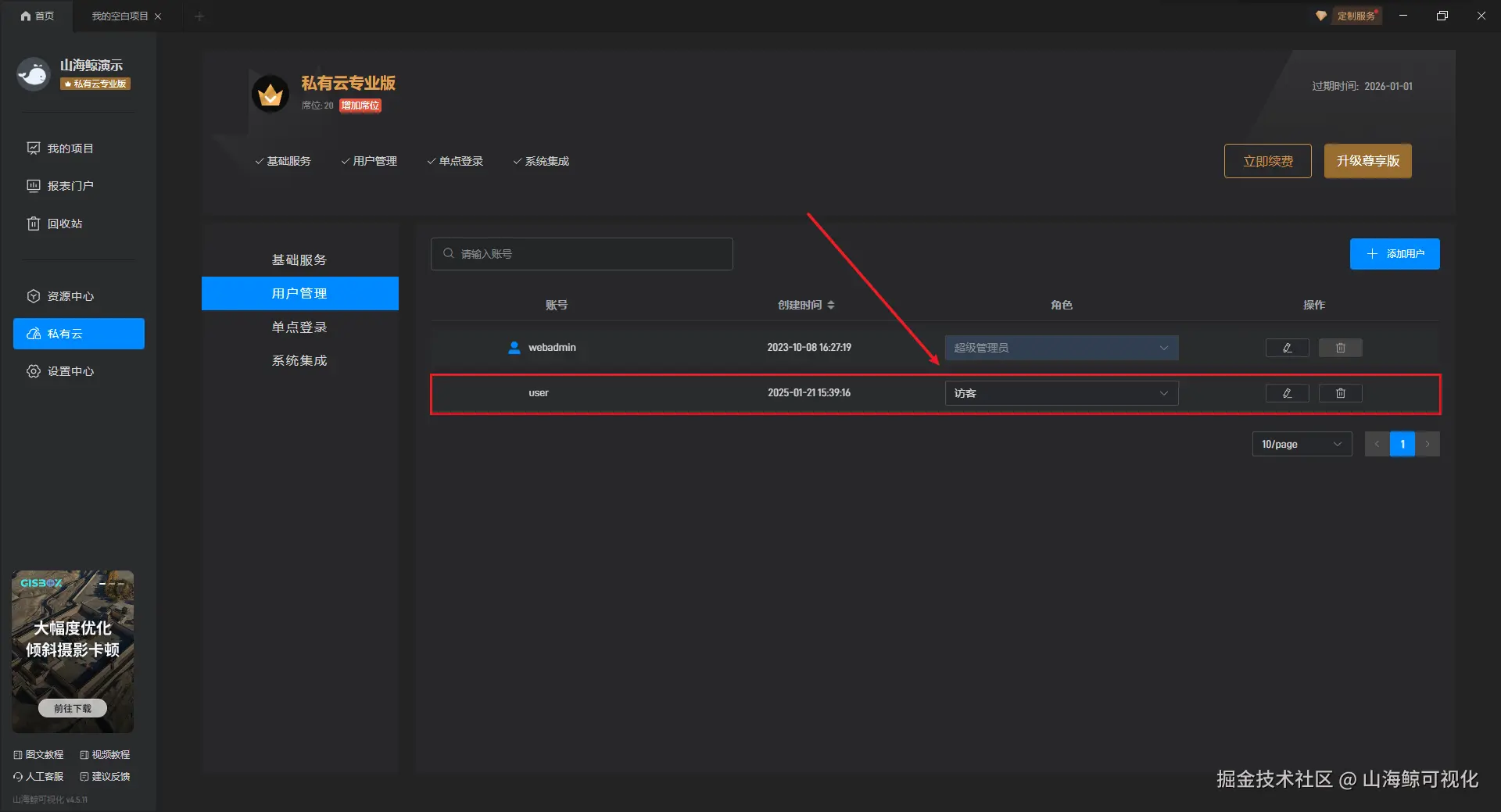This screenshot has height=812, width=1501.
Task: Click the crown icon of 私有云专业版
Action: pos(270,94)
